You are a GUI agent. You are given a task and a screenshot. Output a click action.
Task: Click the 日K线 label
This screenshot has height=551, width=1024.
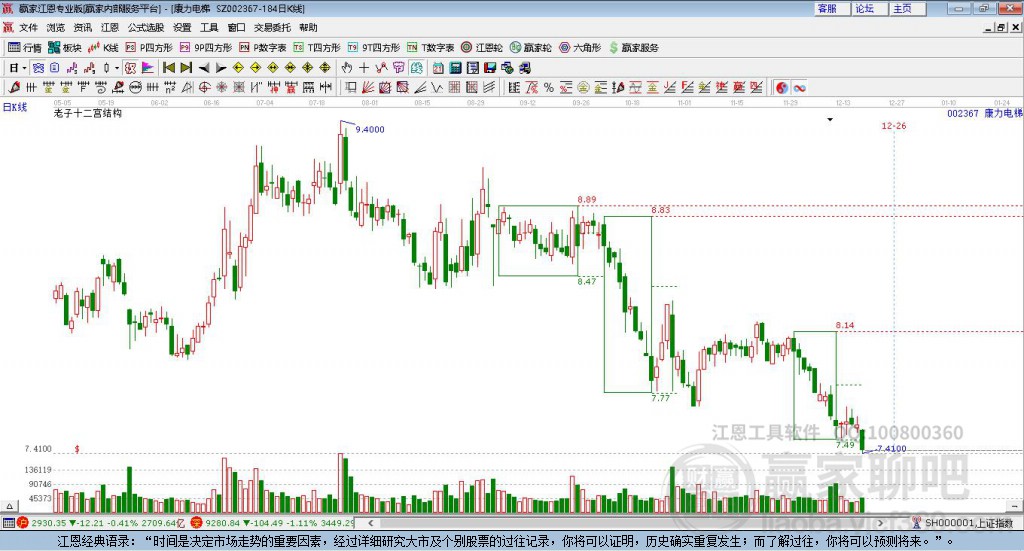pyautogui.click(x=14, y=107)
